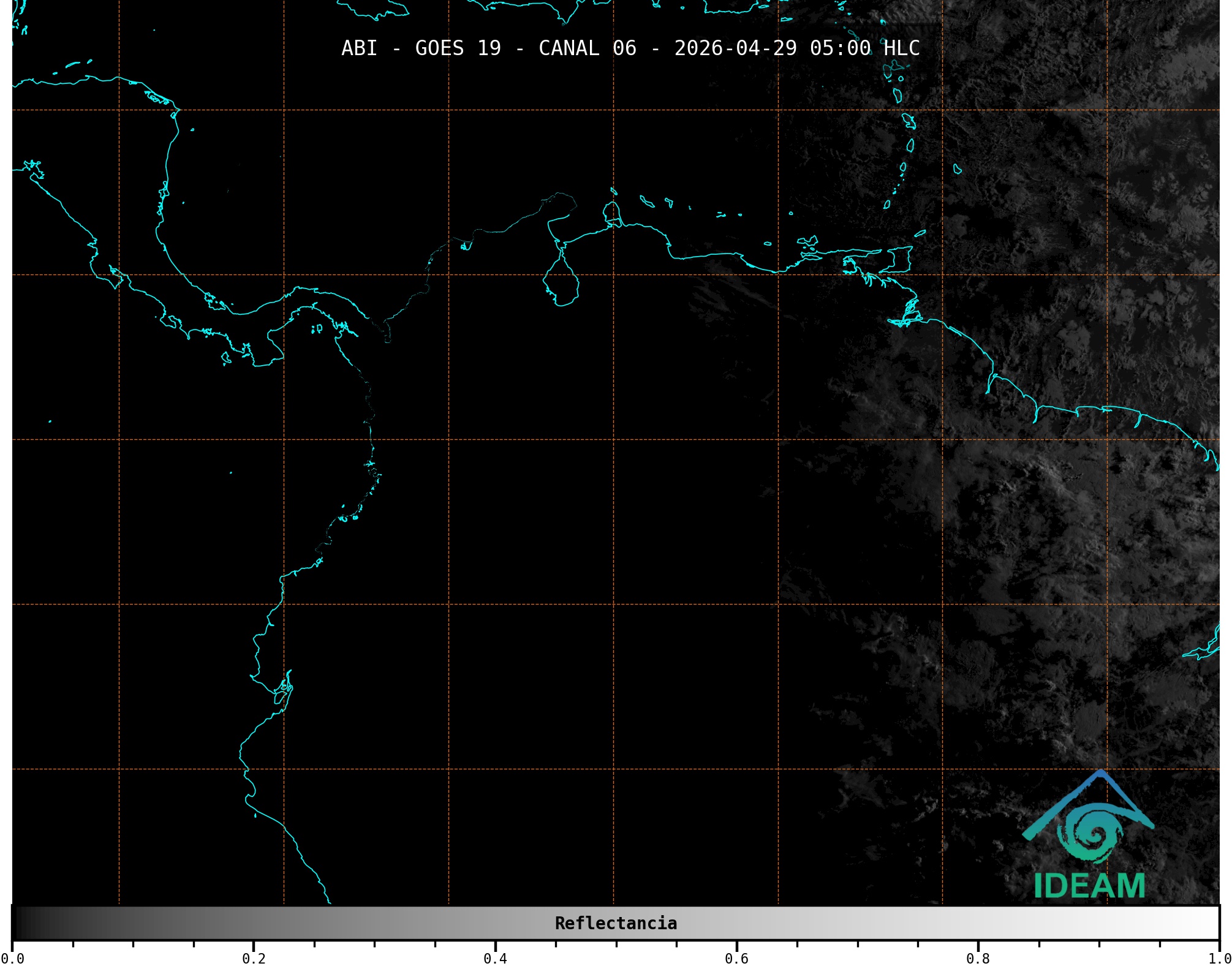Image resolution: width=1232 pixels, height=966 pixels.
Task: Click the Trinidad island outline
Action: click(897, 260)
